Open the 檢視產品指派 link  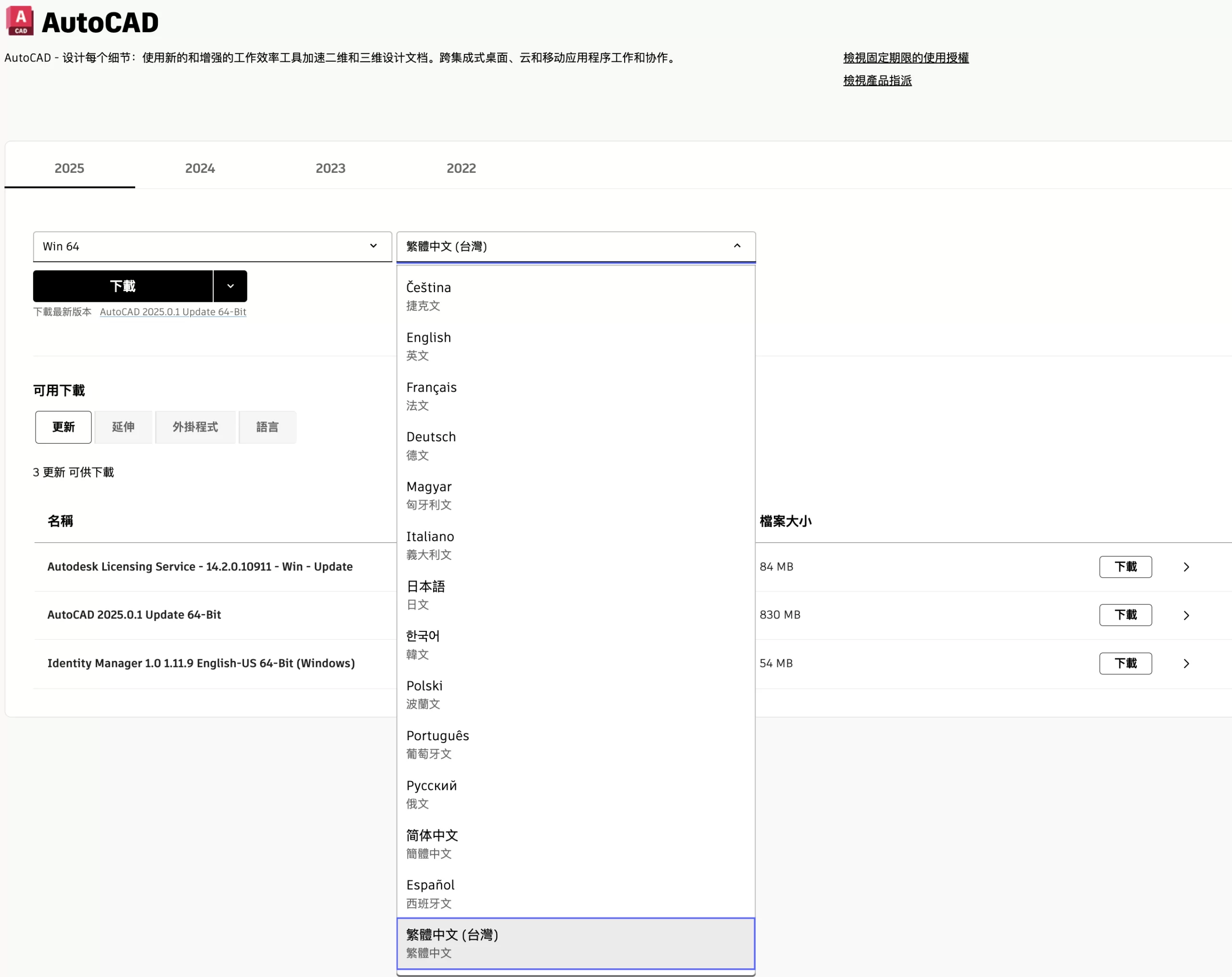point(877,80)
